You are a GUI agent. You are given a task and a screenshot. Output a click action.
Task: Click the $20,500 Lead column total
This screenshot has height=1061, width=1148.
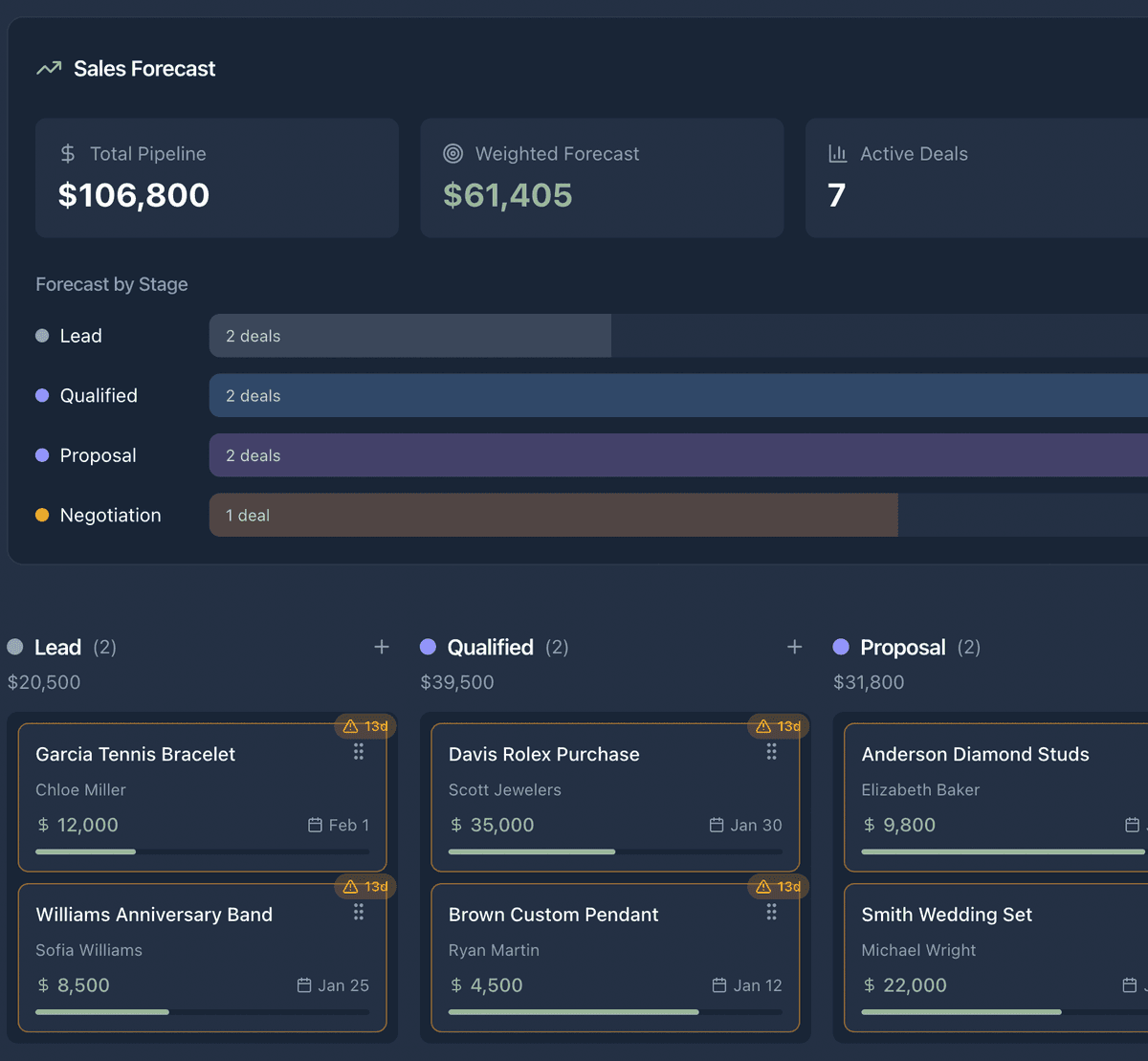44,682
